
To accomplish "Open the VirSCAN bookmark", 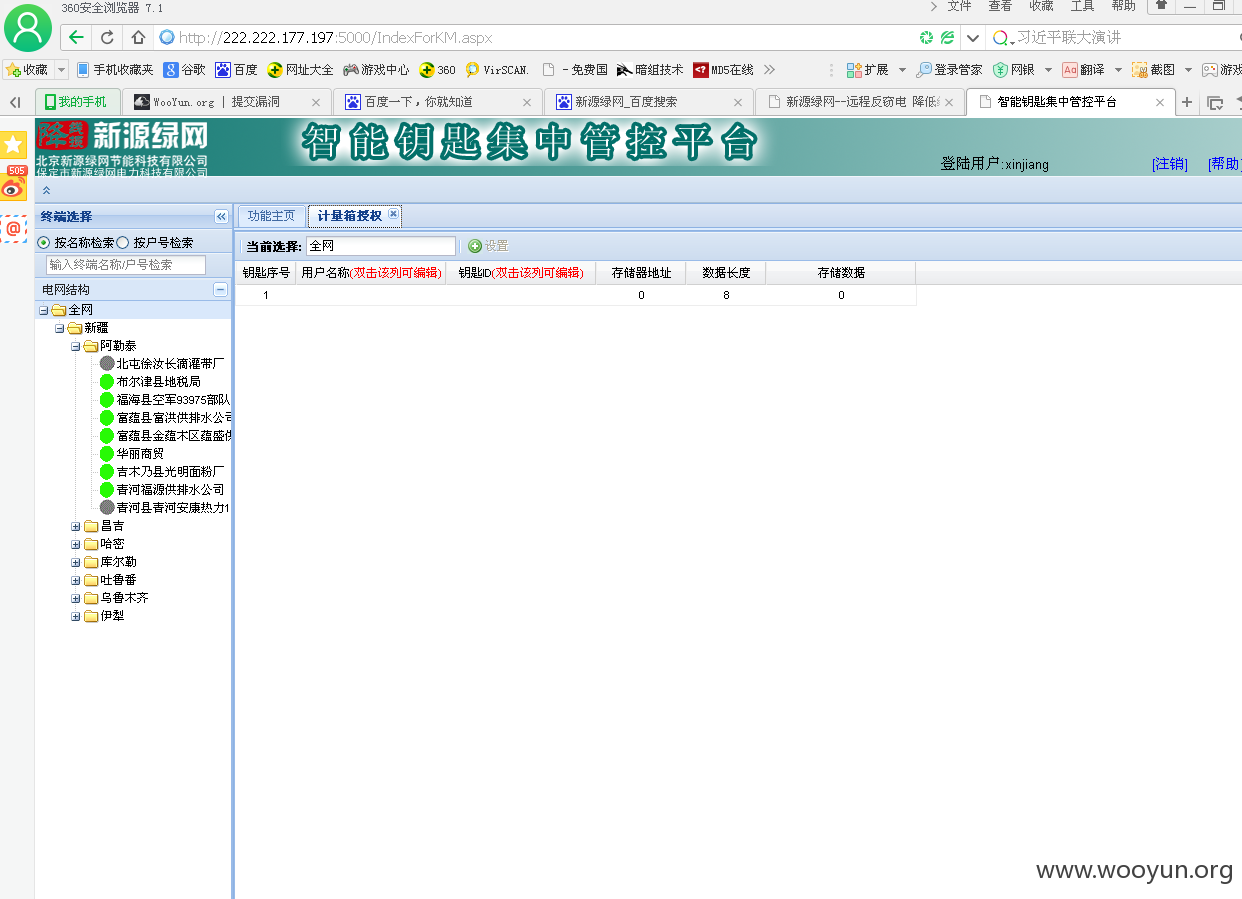I will coord(497,70).
